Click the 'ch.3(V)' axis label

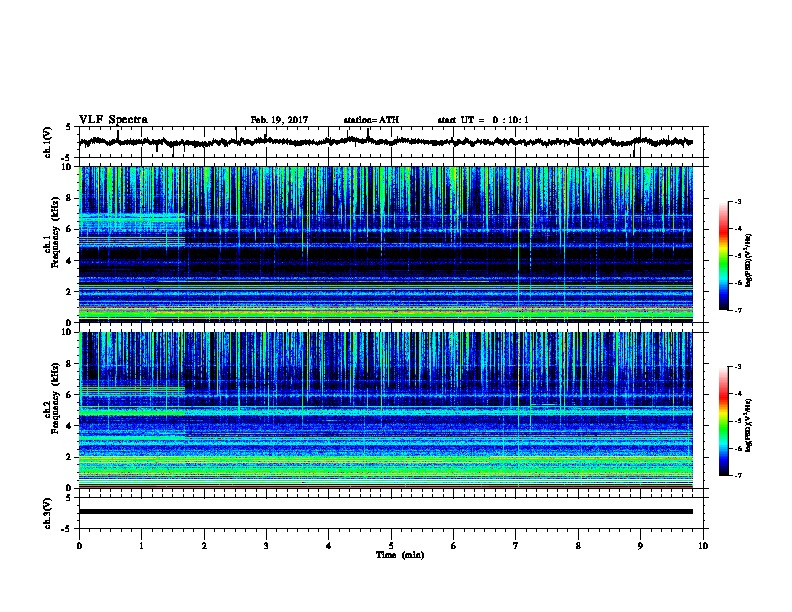[x=48, y=513]
